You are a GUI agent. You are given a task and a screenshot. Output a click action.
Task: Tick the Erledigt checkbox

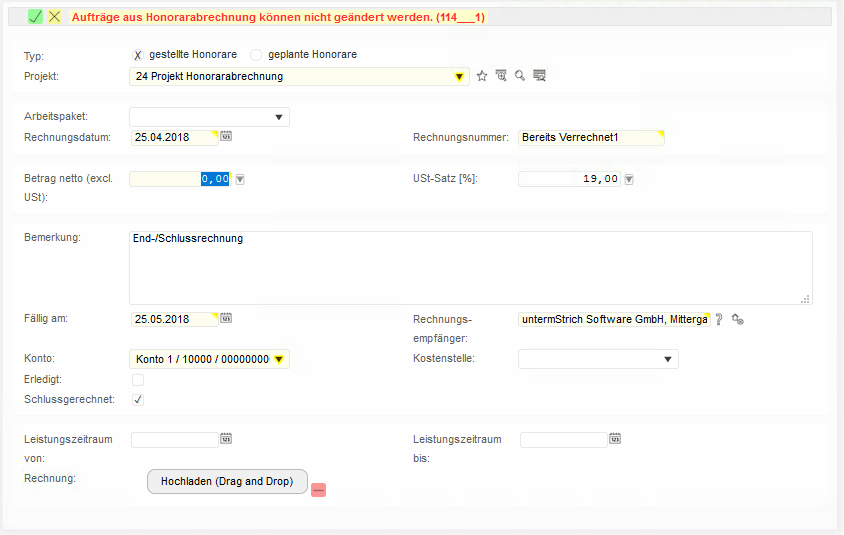(x=138, y=380)
